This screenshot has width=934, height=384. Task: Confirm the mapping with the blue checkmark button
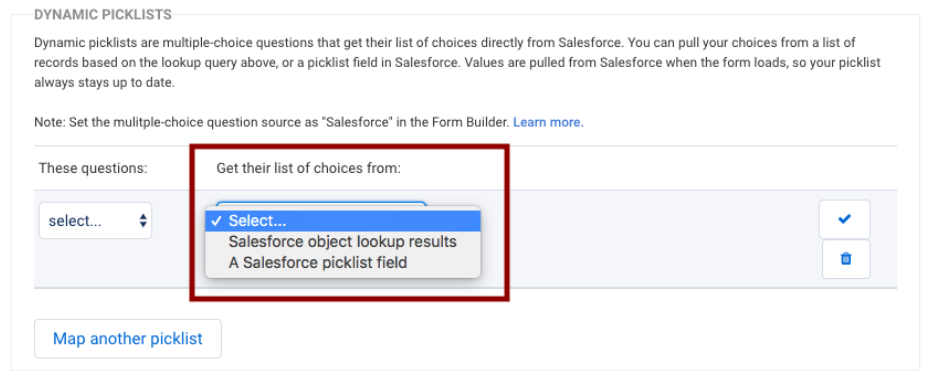(844, 219)
